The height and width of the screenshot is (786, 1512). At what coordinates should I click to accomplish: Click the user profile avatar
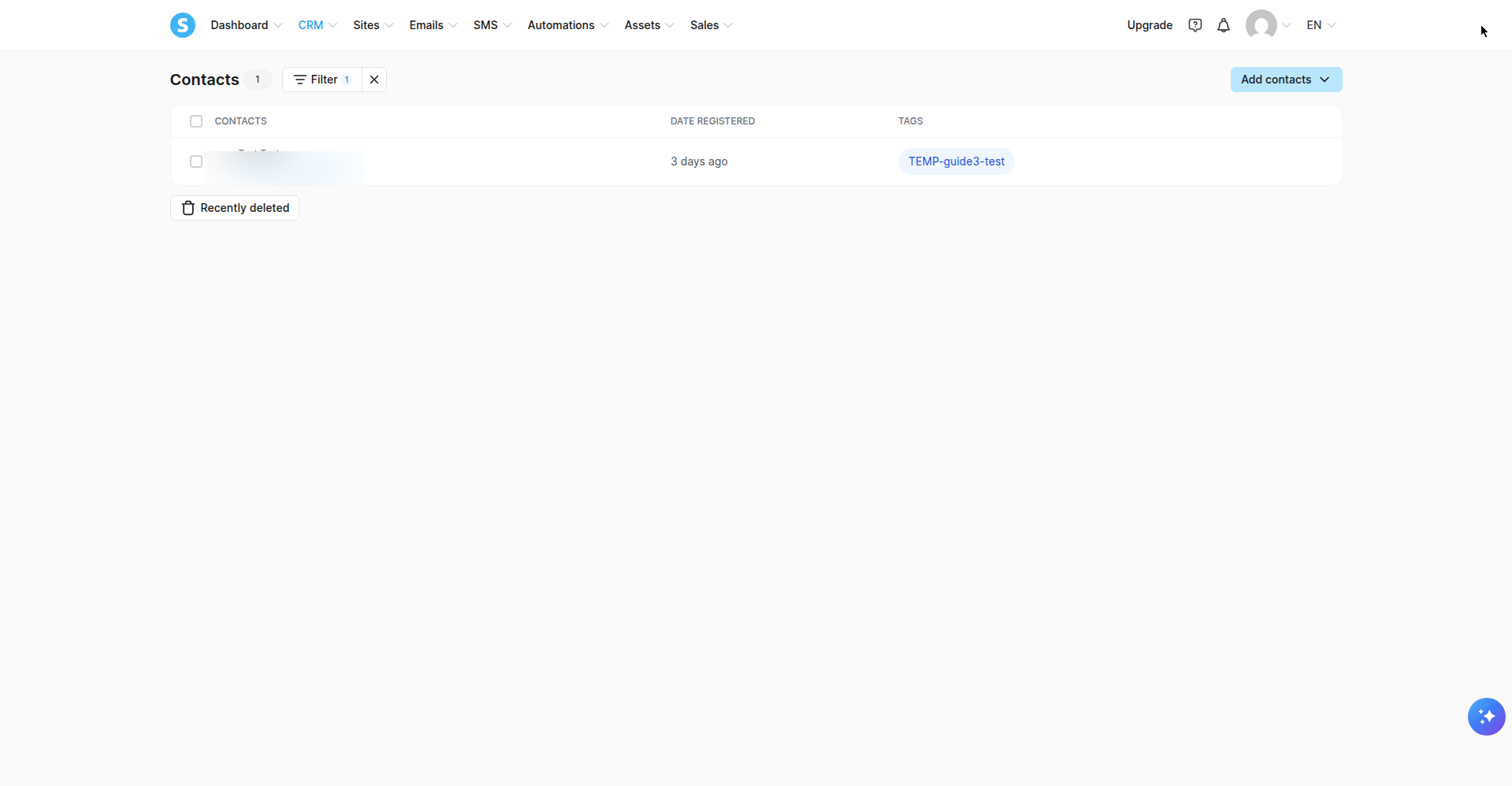(x=1261, y=25)
